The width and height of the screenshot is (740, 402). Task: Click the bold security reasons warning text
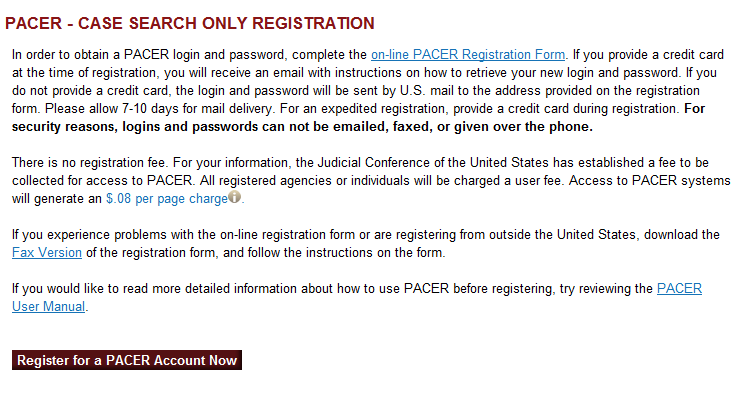pos(300,127)
